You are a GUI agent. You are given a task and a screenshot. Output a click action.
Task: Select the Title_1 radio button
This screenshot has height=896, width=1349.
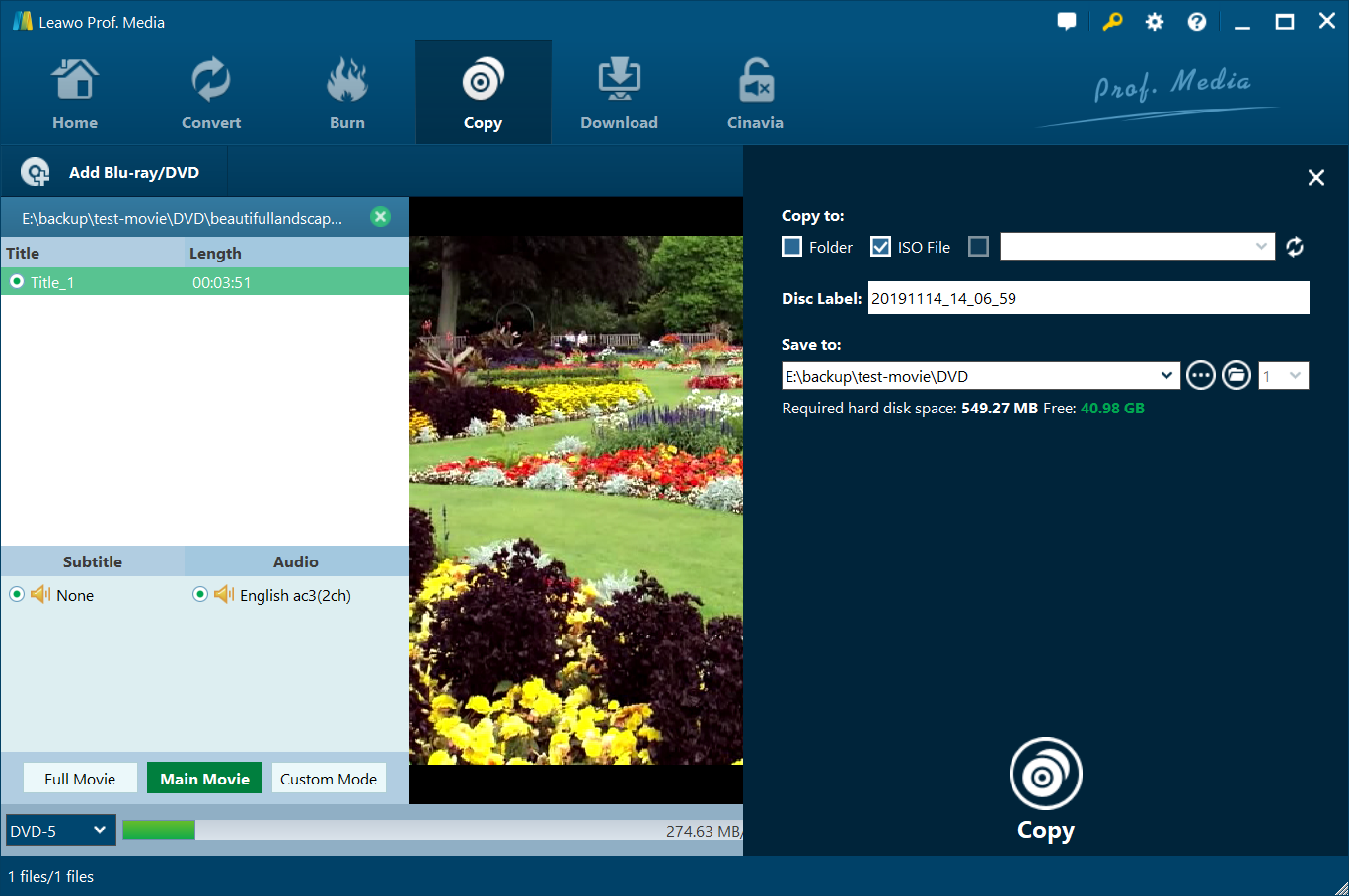point(17,282)
